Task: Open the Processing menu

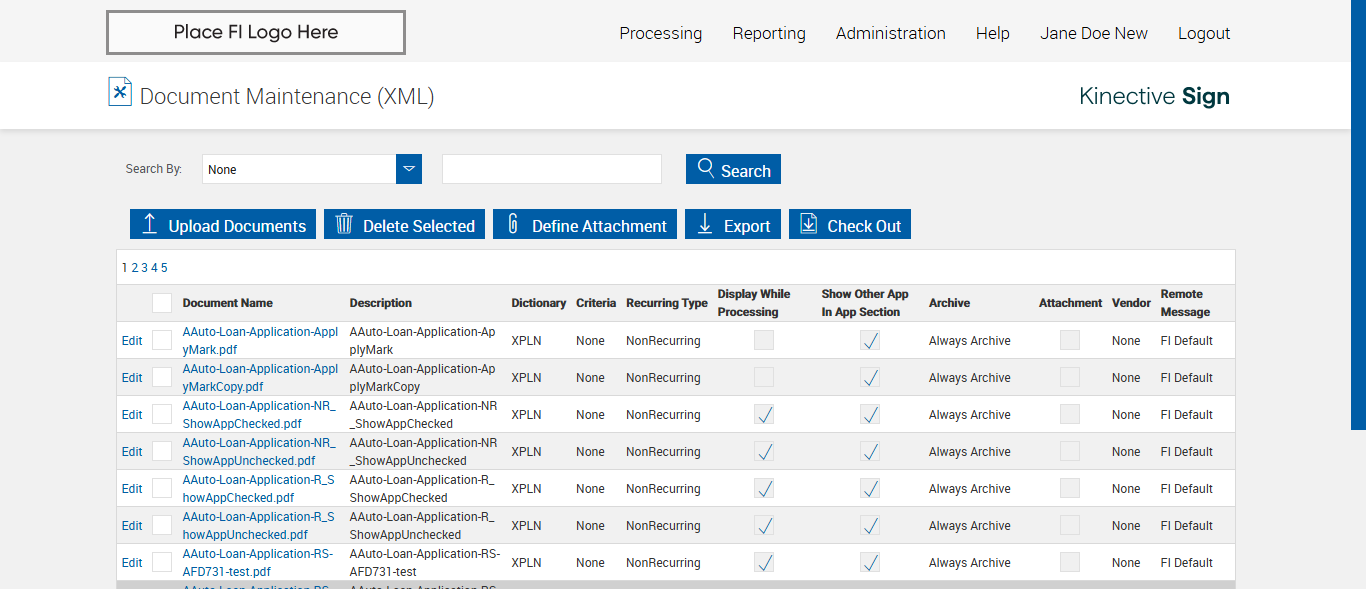Action: point(660,33)
